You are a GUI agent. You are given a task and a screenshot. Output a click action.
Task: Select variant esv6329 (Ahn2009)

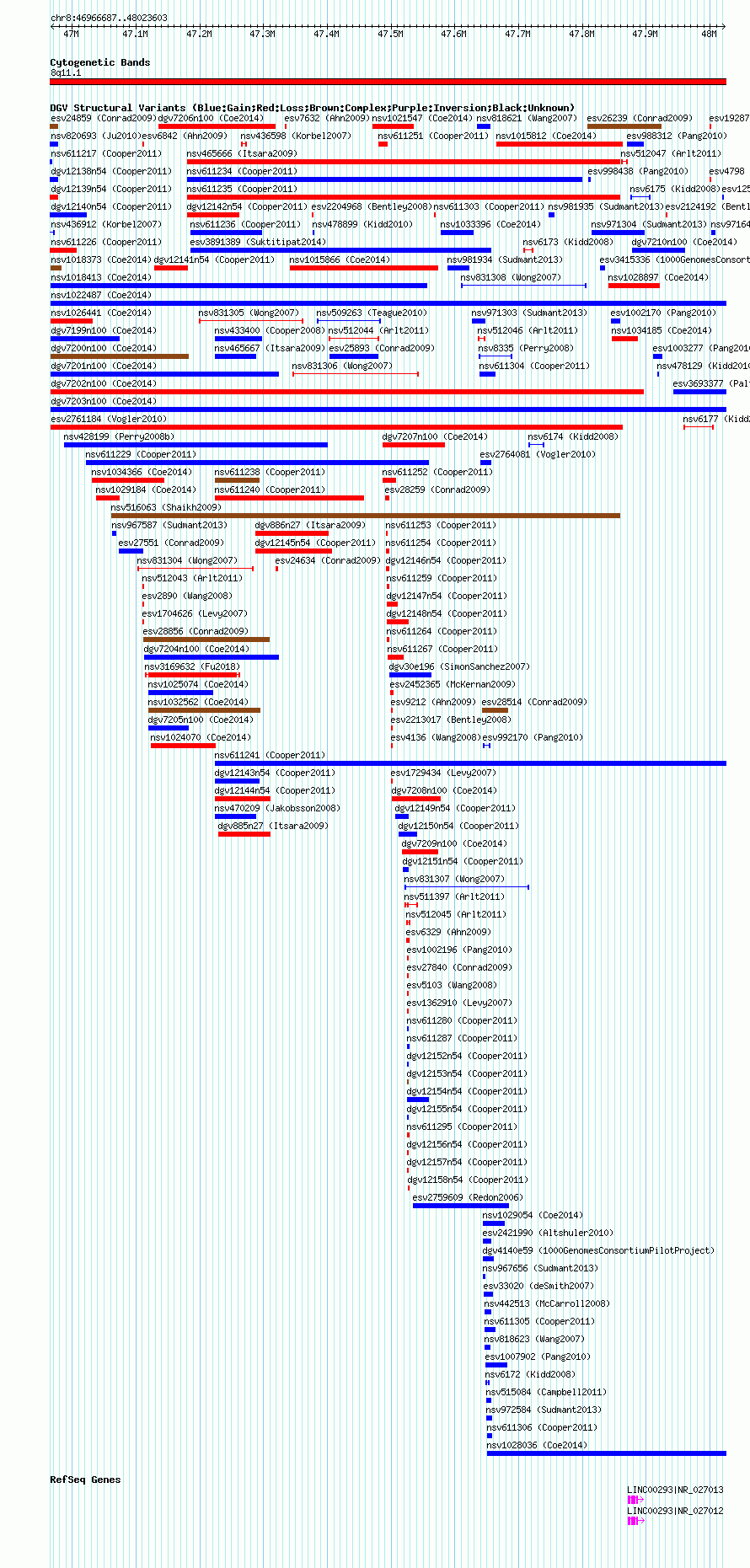coord(448,932)
